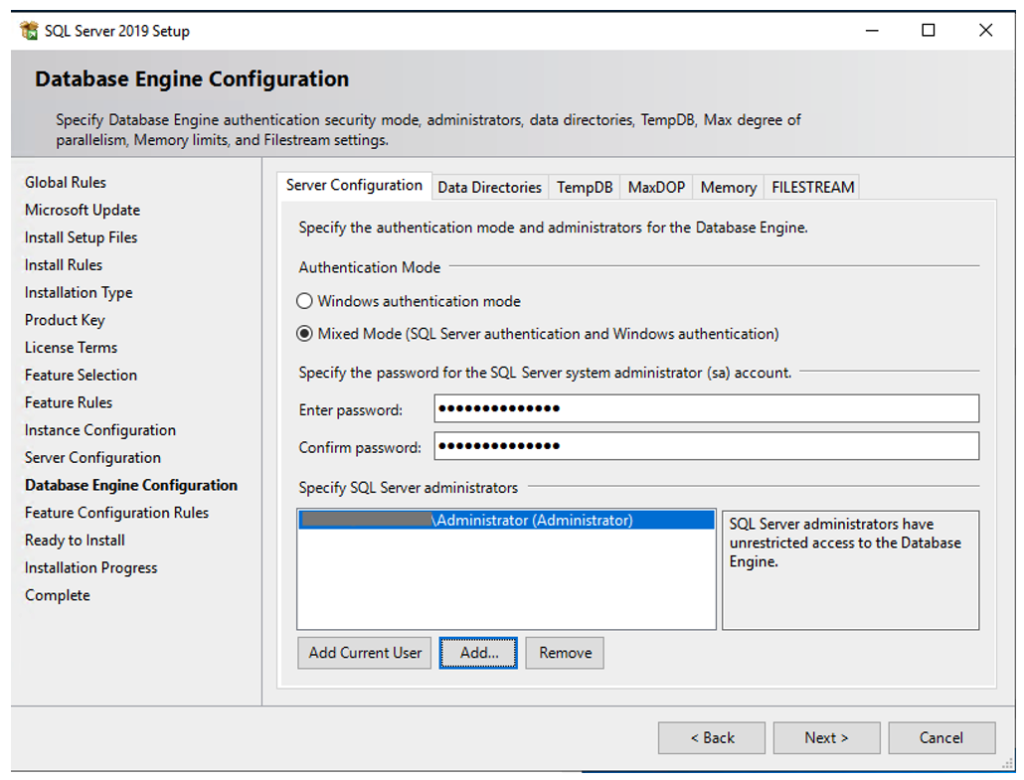Maximize the SQL Server 2019 Setup window
Screen dimensions: 1024x780
928,31
